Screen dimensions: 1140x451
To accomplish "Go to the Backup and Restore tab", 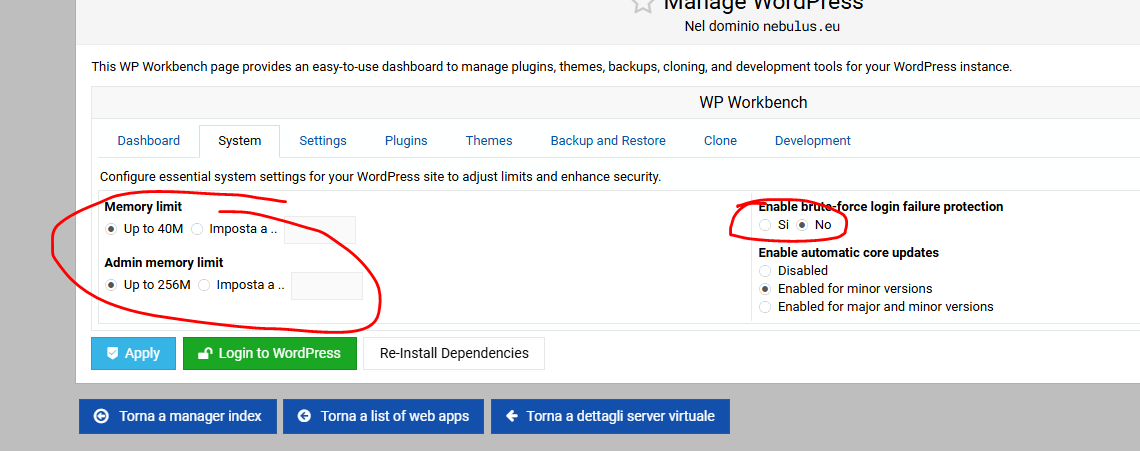I will click(x=608, y=141).
